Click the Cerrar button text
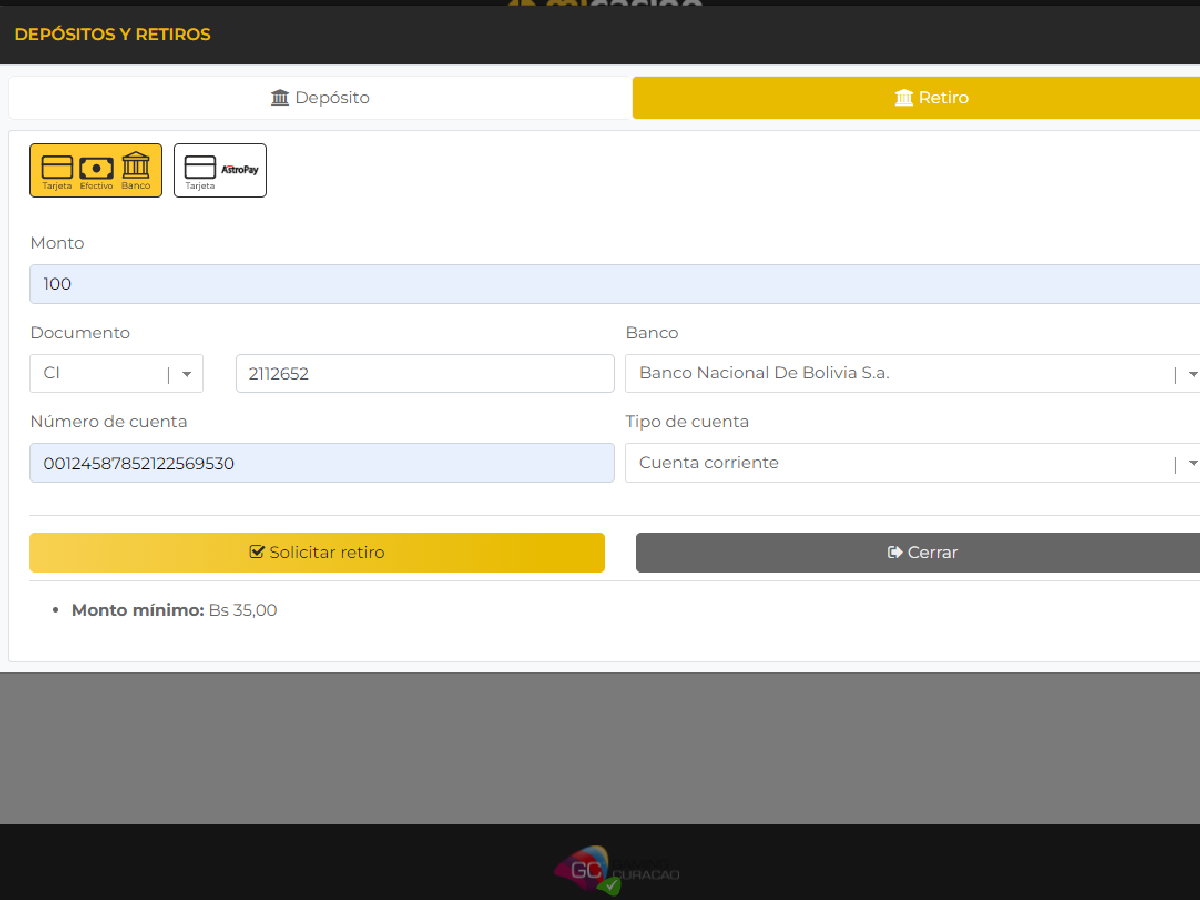The width and height of the screenshot is (1200, 900). coord(932,552)
